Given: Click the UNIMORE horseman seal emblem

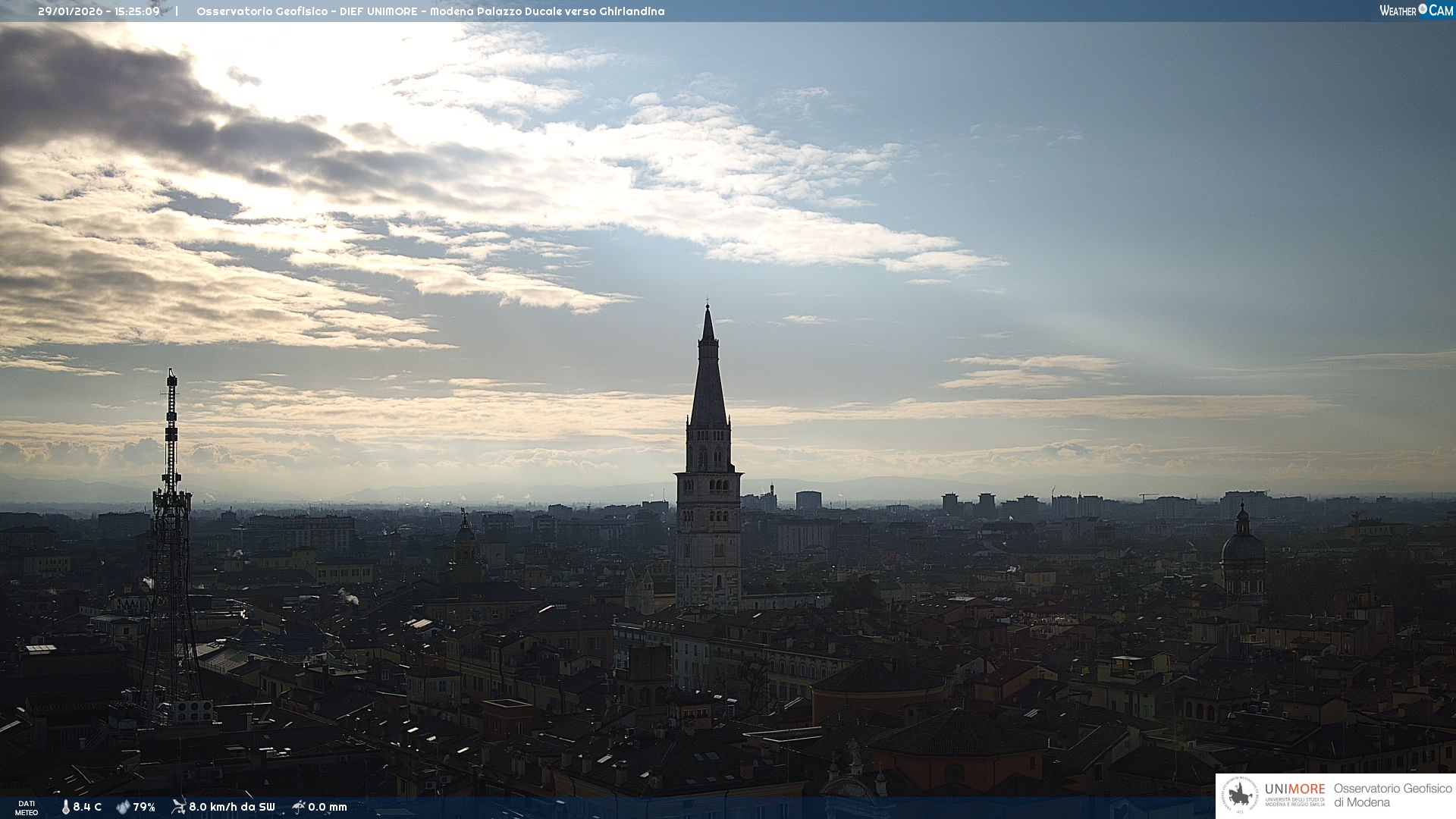Looking at the screenshot, I should 1241,795.
